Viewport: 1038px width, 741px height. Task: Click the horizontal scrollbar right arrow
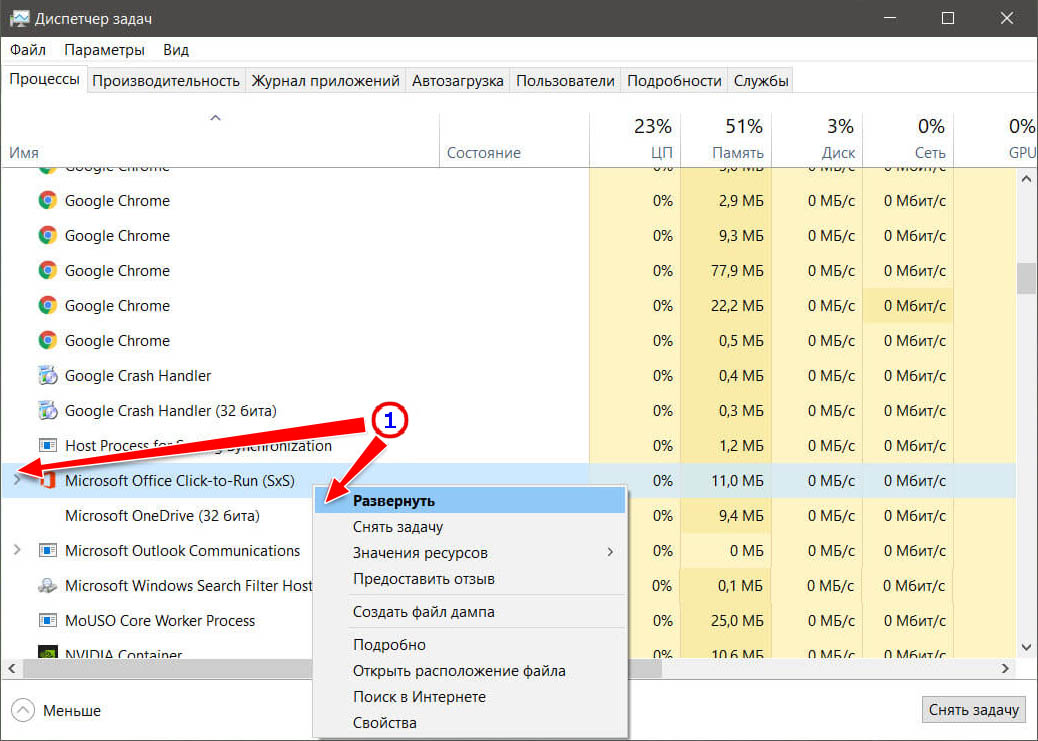click(x=1006, y=668)
